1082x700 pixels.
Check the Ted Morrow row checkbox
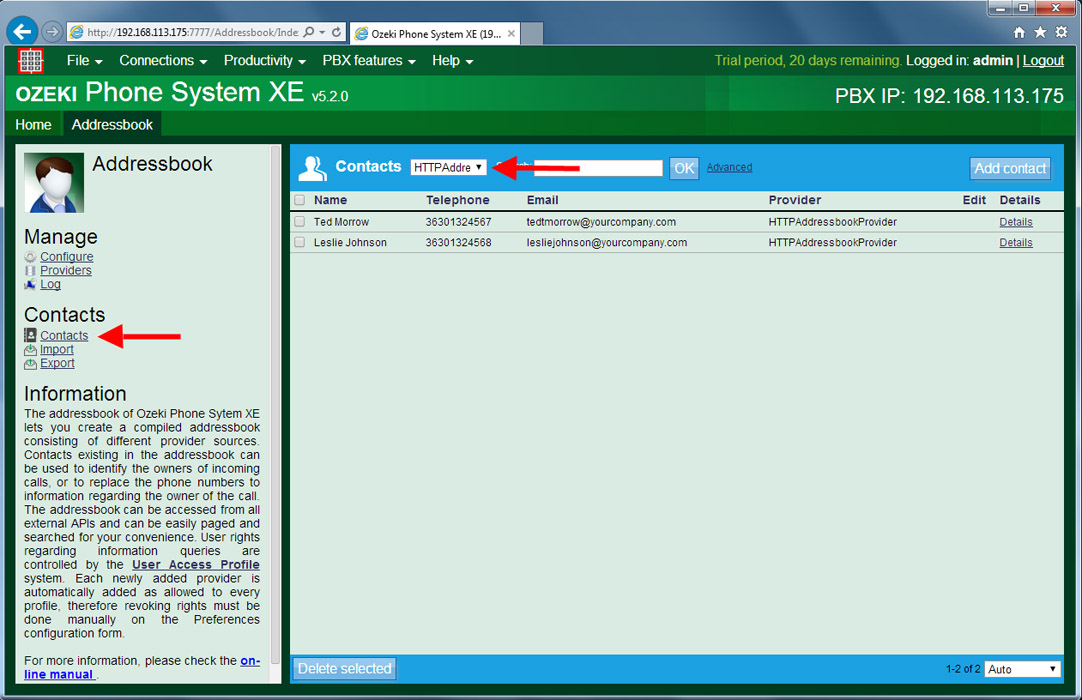(299, 222)
